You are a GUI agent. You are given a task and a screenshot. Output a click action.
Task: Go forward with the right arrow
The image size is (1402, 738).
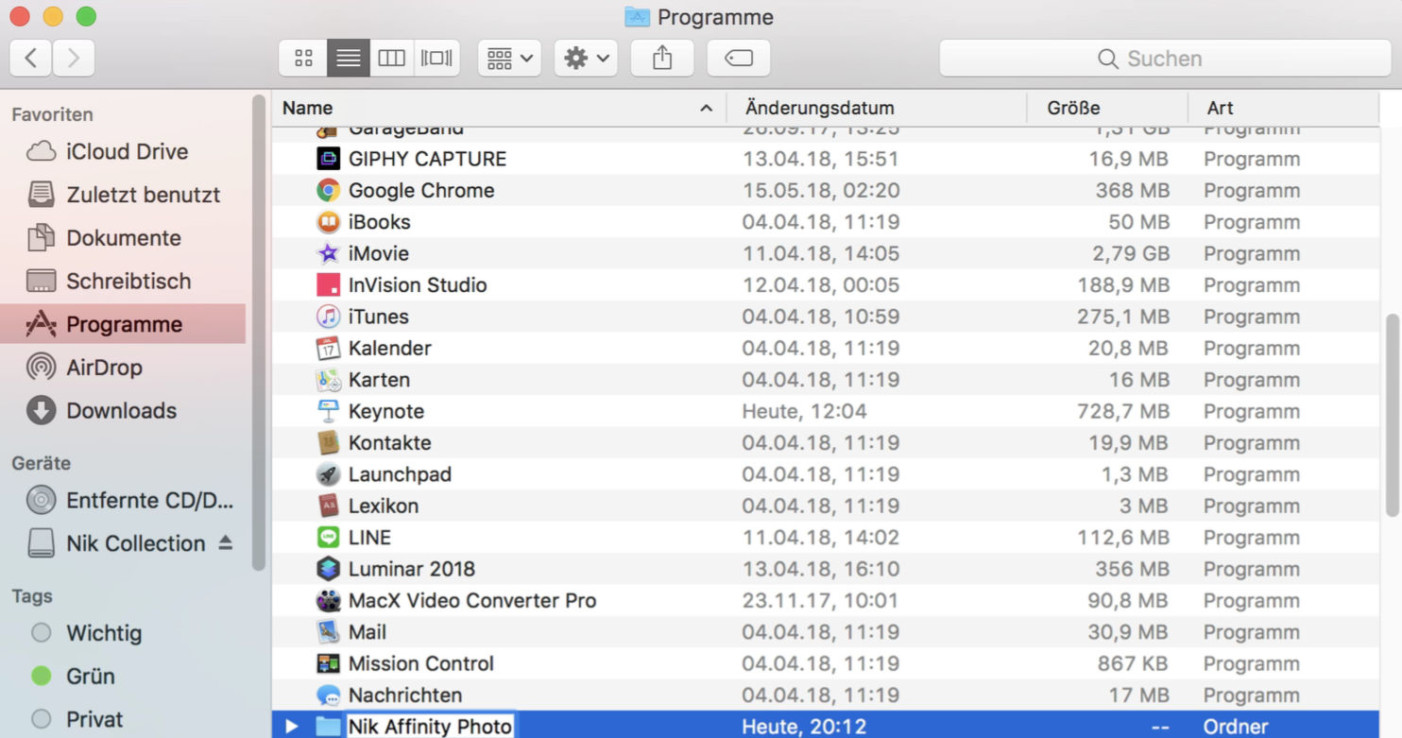click(74, 58)
